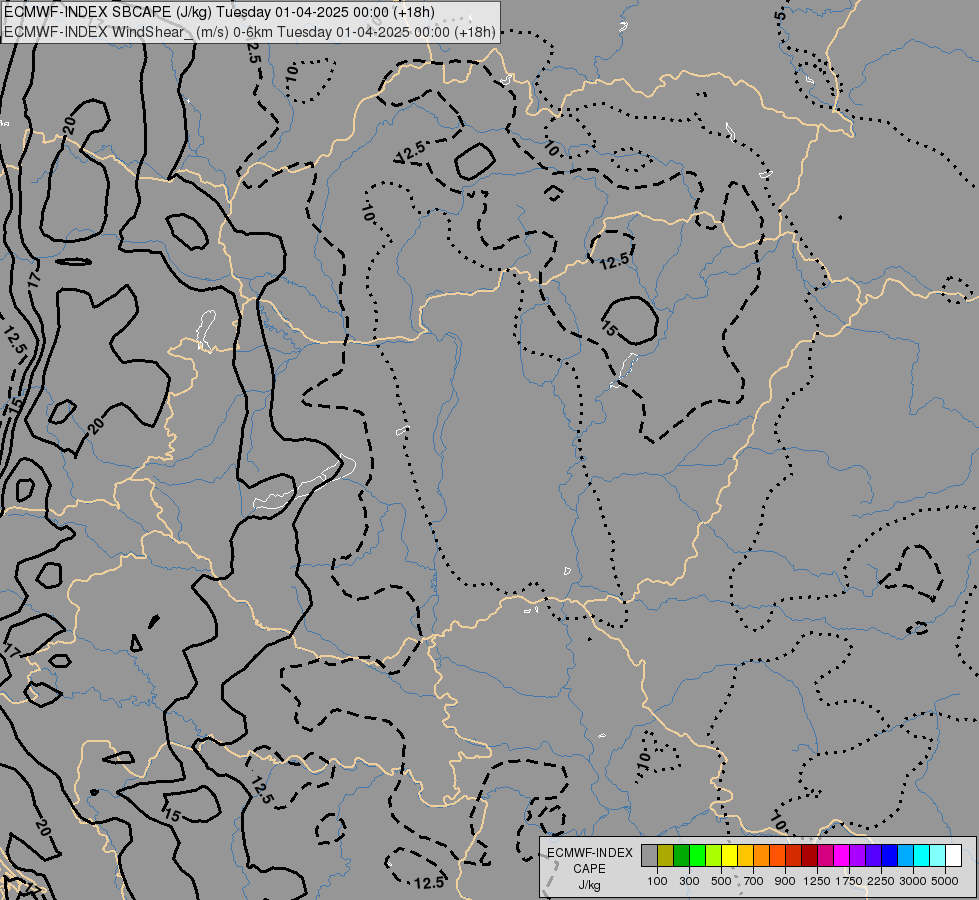The image size is (979, 900).
Task: Click the 100 label in legend
Action: click(657, 881)
